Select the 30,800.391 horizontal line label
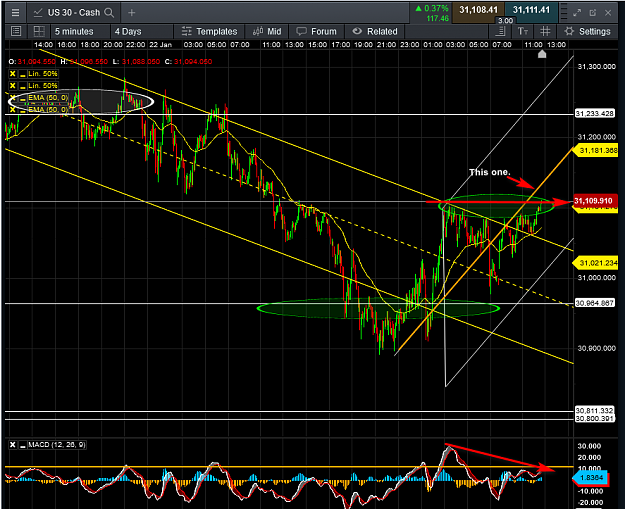 point(594,419)
